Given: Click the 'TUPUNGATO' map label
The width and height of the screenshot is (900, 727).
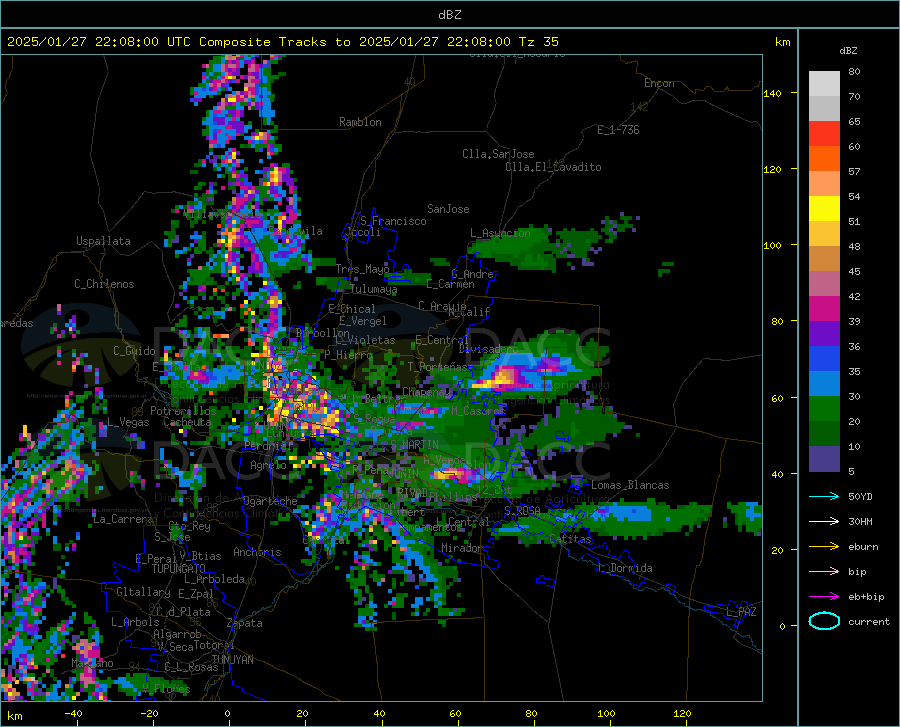Looking at the screenshot, I should pyautogui.click(x=179, y=569).
